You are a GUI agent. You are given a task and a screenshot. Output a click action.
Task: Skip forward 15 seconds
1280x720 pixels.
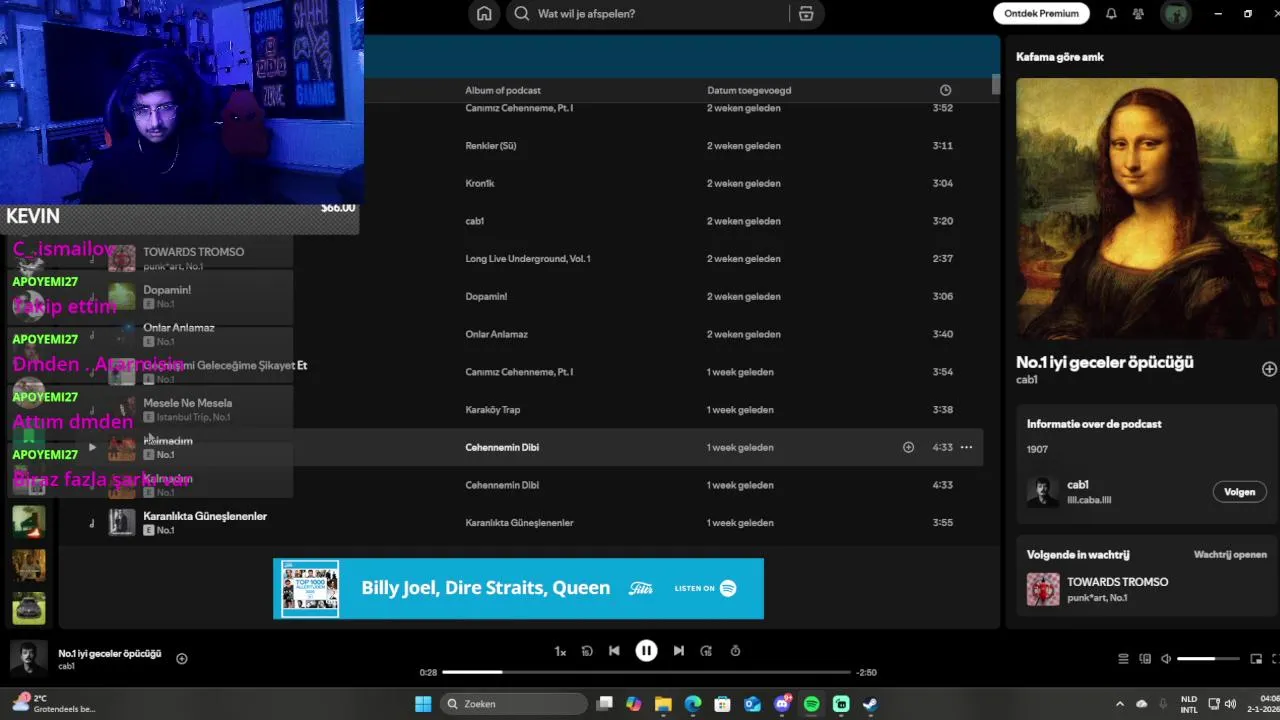coord(706,651)
